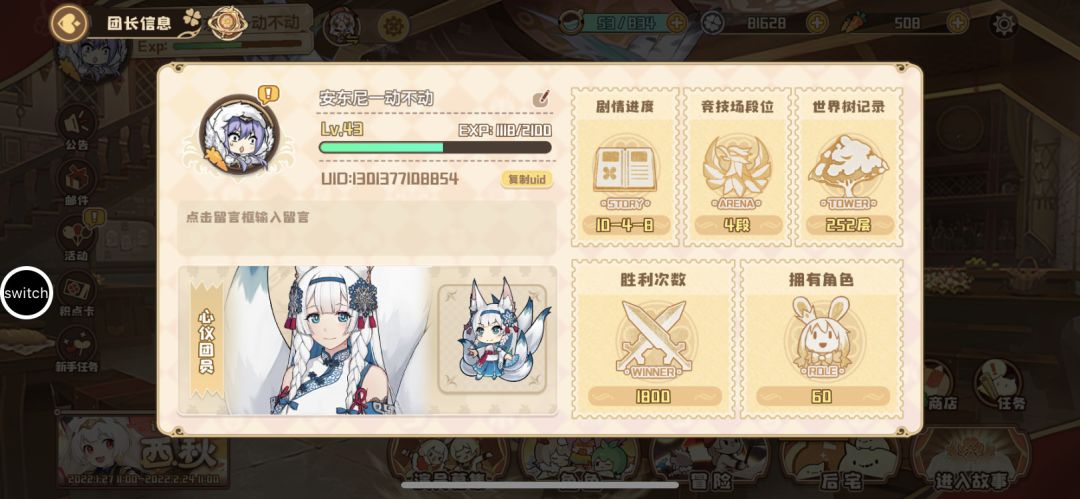Click the 心仪团员 favorite character banner

366,340
